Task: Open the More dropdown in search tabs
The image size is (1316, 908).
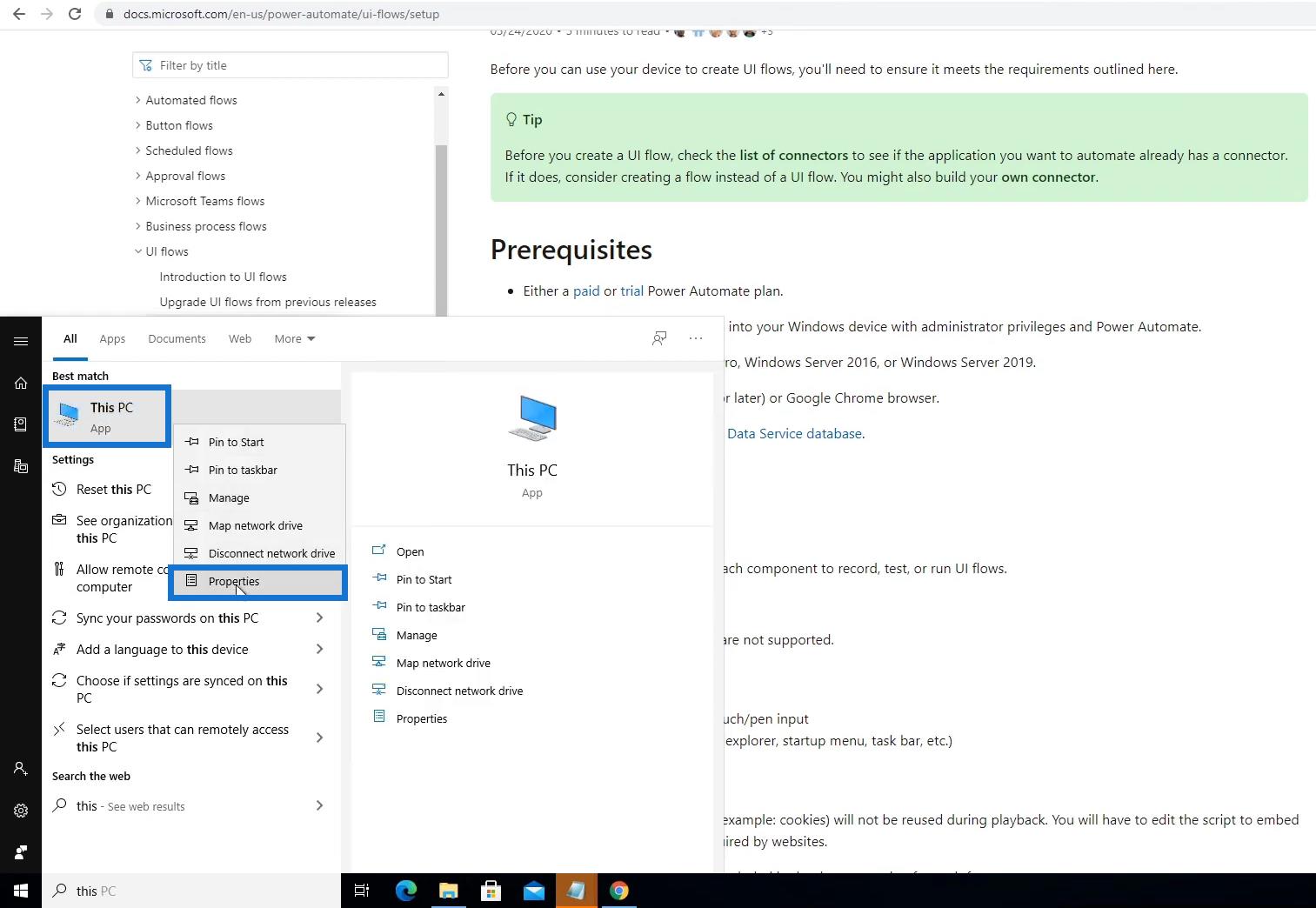Action: (295, 338)
